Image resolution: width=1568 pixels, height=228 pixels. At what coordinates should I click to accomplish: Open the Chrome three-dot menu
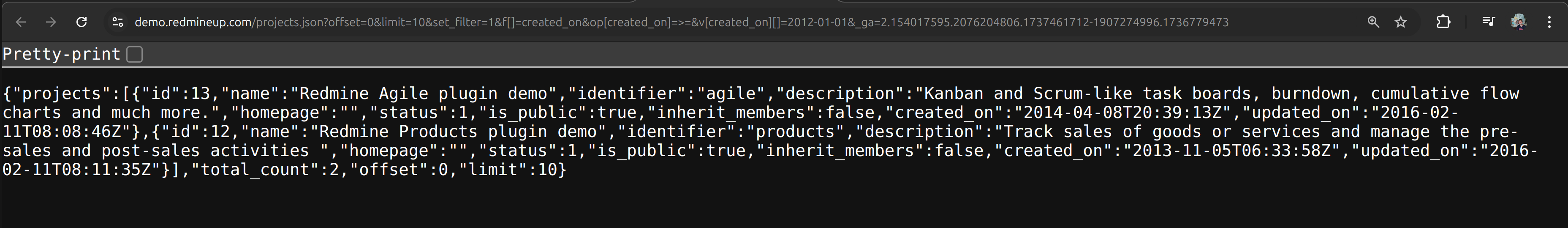[x=1549, y=22]
